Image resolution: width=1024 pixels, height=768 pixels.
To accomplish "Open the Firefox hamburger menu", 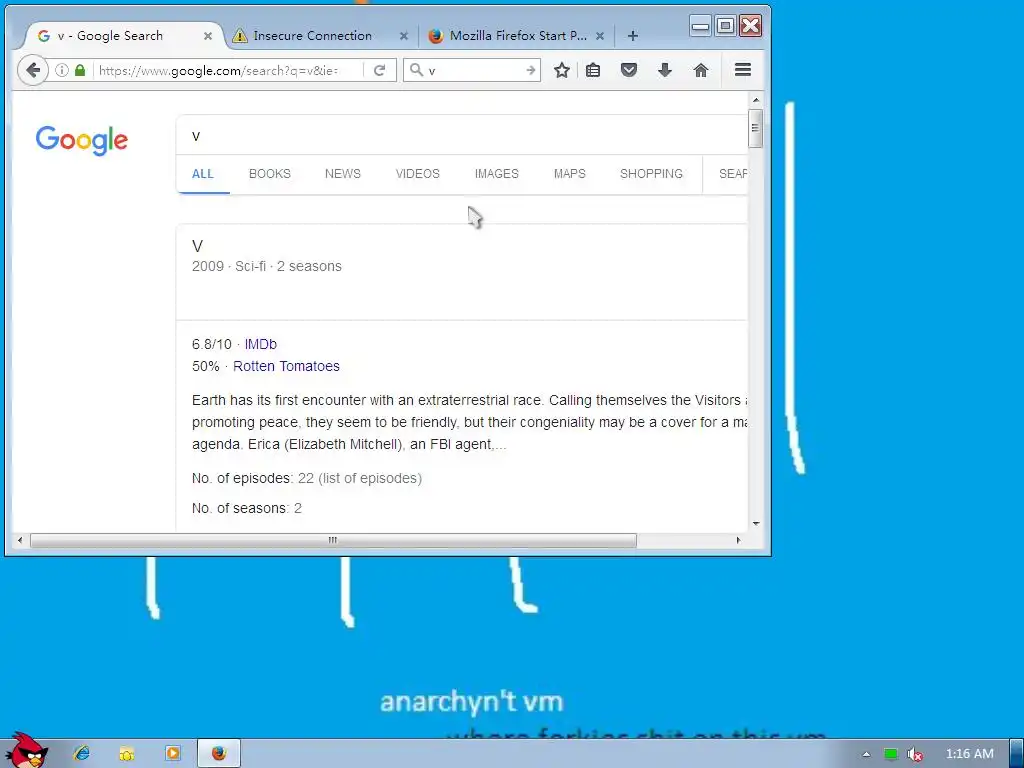I will point(743,70).
